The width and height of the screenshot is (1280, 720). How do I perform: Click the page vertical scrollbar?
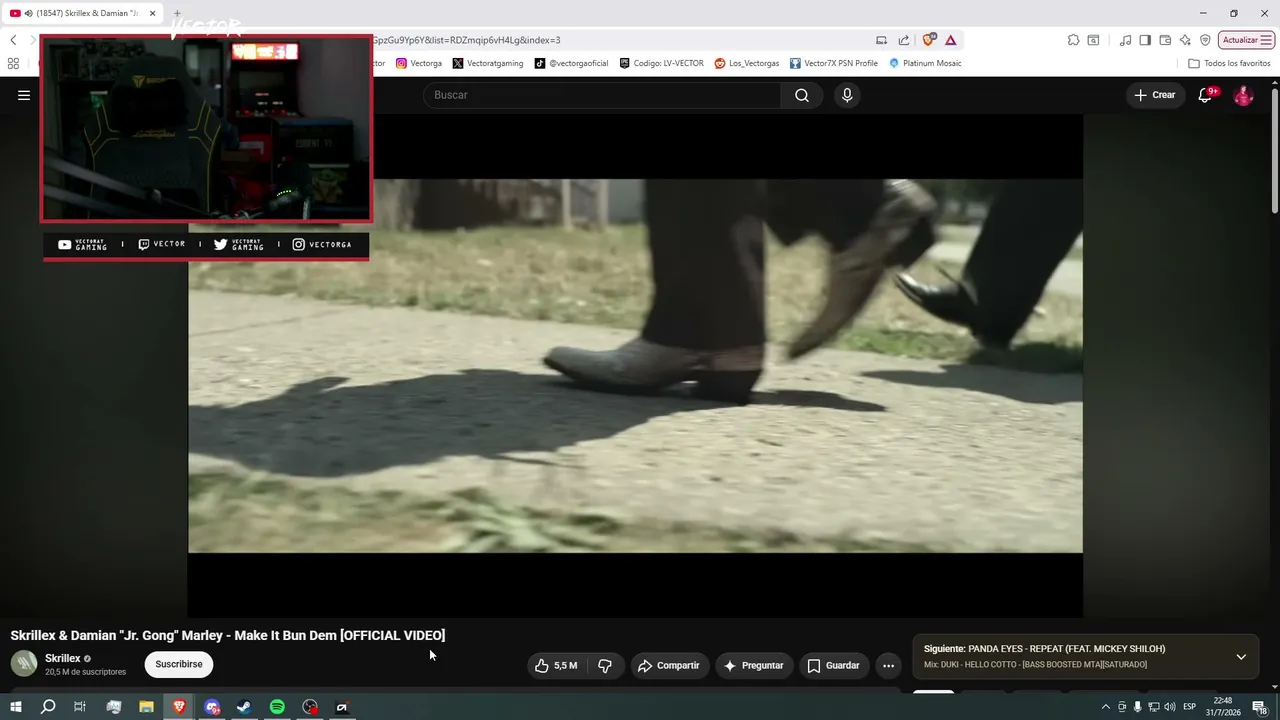pos(1275,150)
